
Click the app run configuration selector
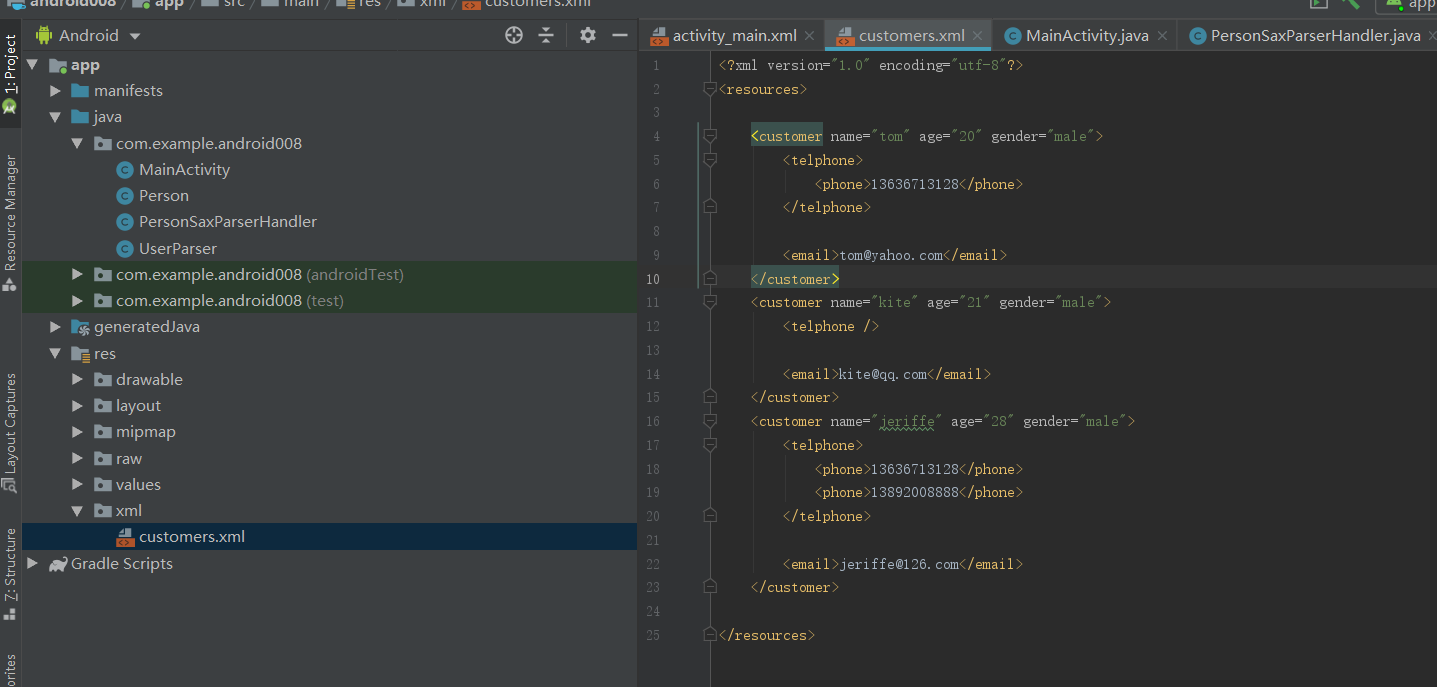coord(1407,4)
